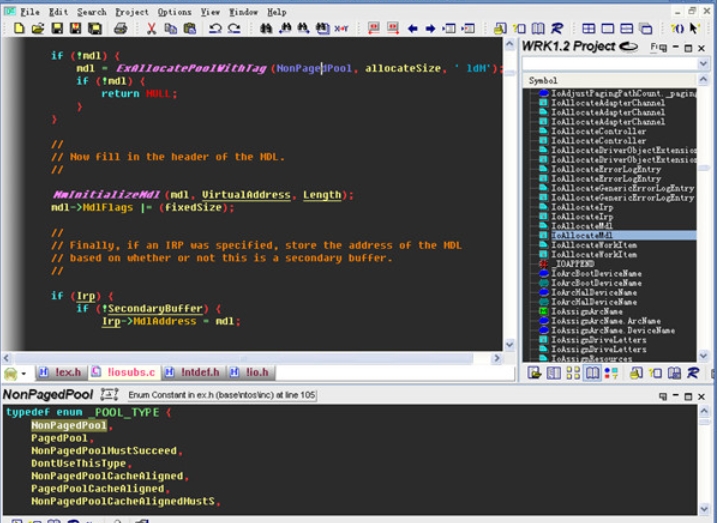
Task: Open the Options menu
Action: [174, 12]
